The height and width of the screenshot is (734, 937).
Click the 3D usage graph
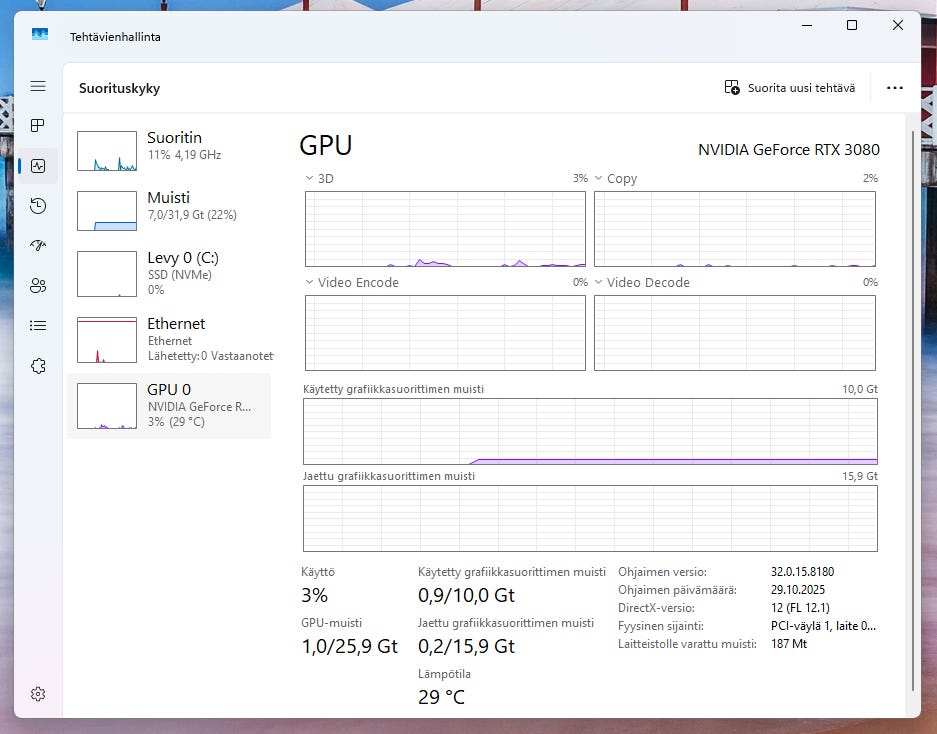point(445,229)
